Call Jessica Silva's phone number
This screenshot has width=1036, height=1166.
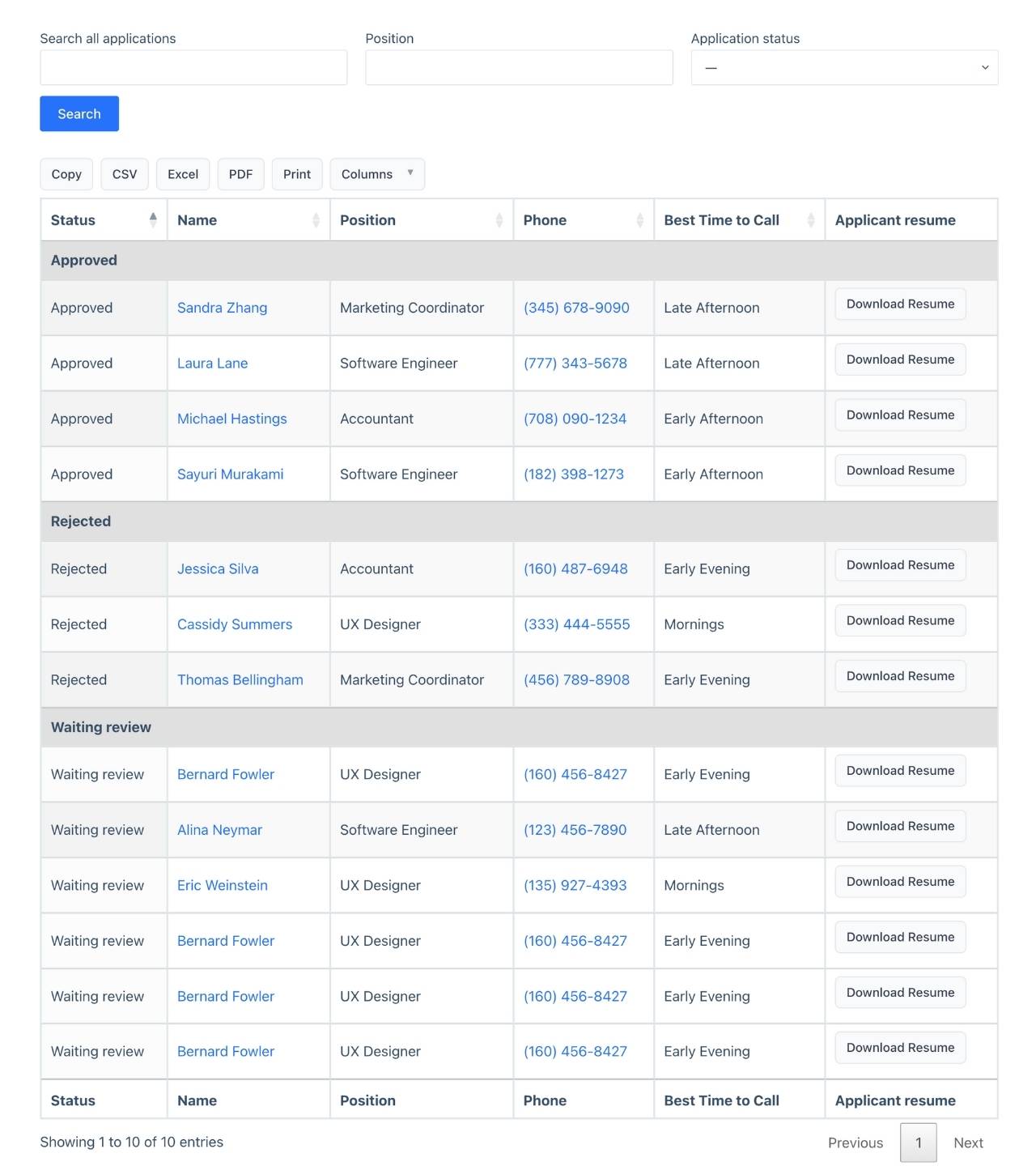point(575,568)
